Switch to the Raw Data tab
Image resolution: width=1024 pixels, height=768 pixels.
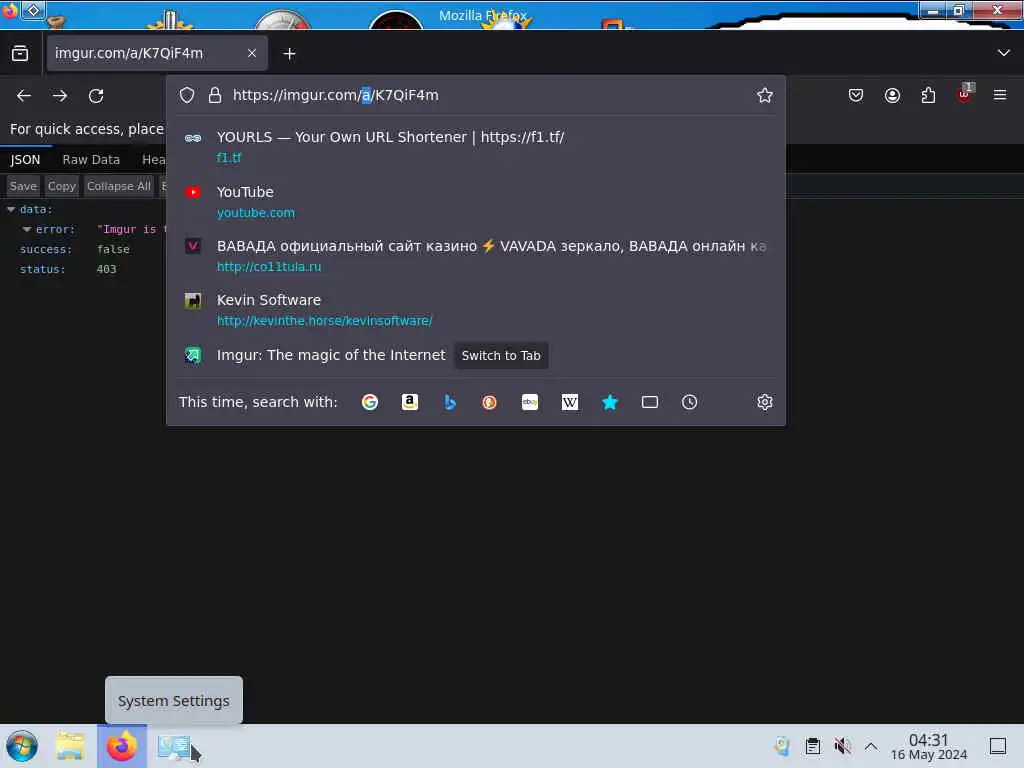pos(91,159)
